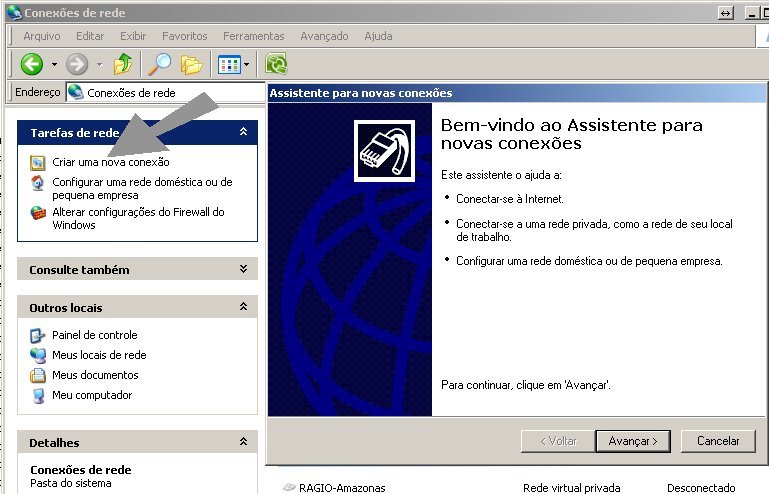Image resolution: width=769 pixels, height=494 pixels.
Task: Click the Views grid icon
Action: [229, 64]
